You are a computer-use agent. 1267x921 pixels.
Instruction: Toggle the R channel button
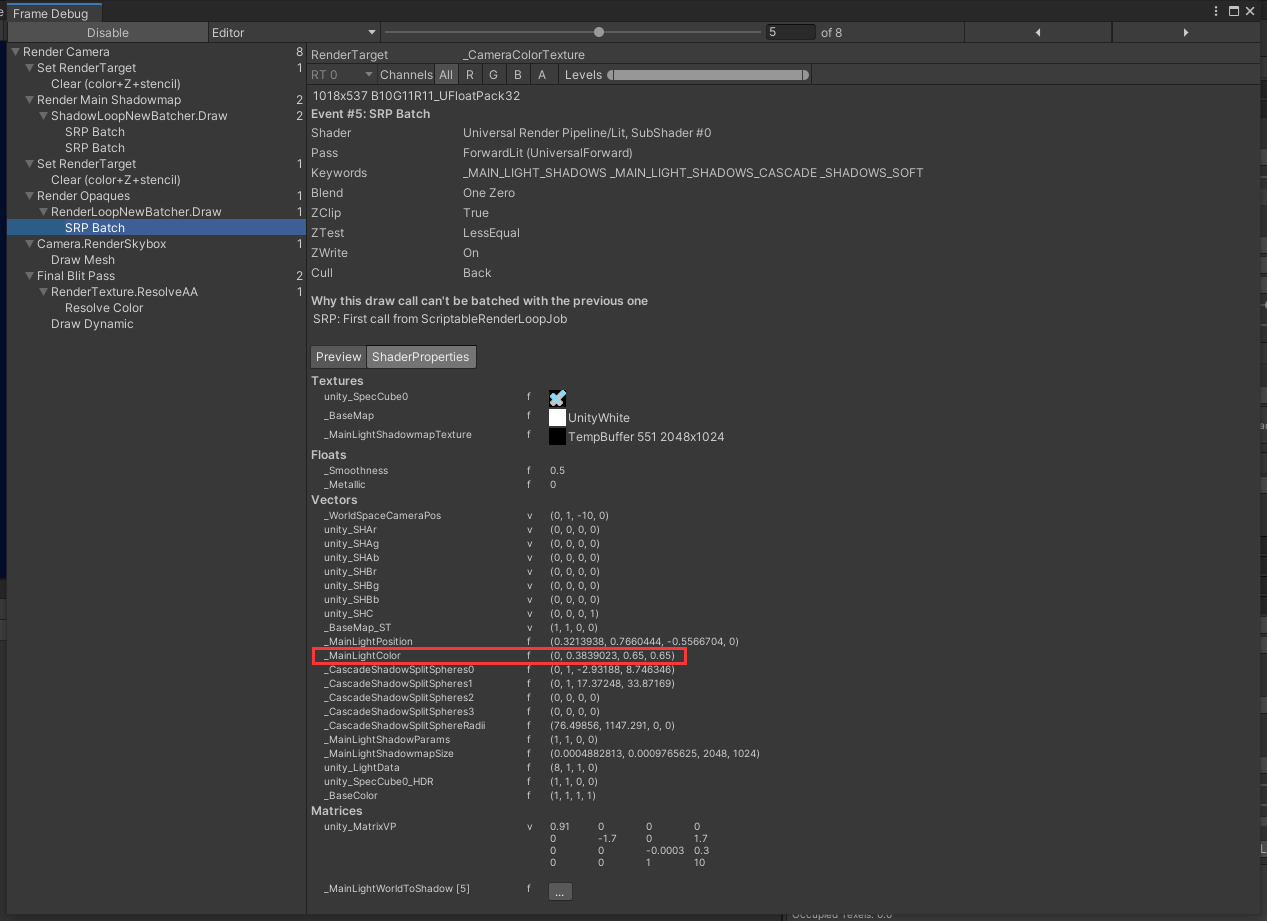pyautogui.click(x=470, y=75)
